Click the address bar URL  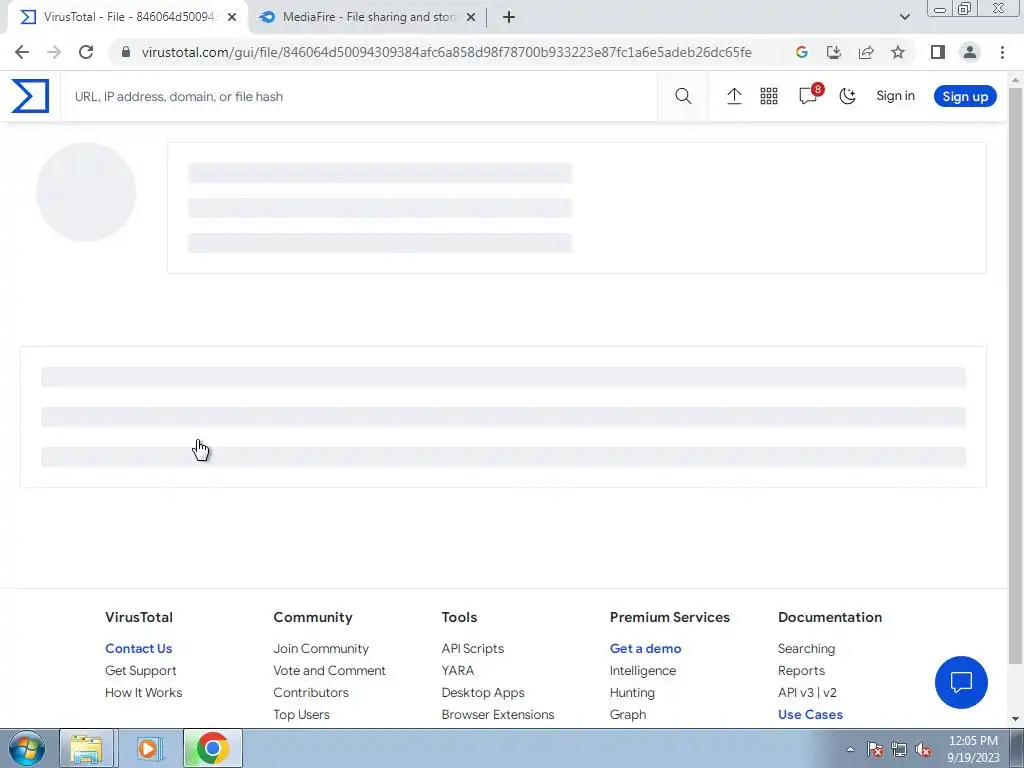coord(446,52)
